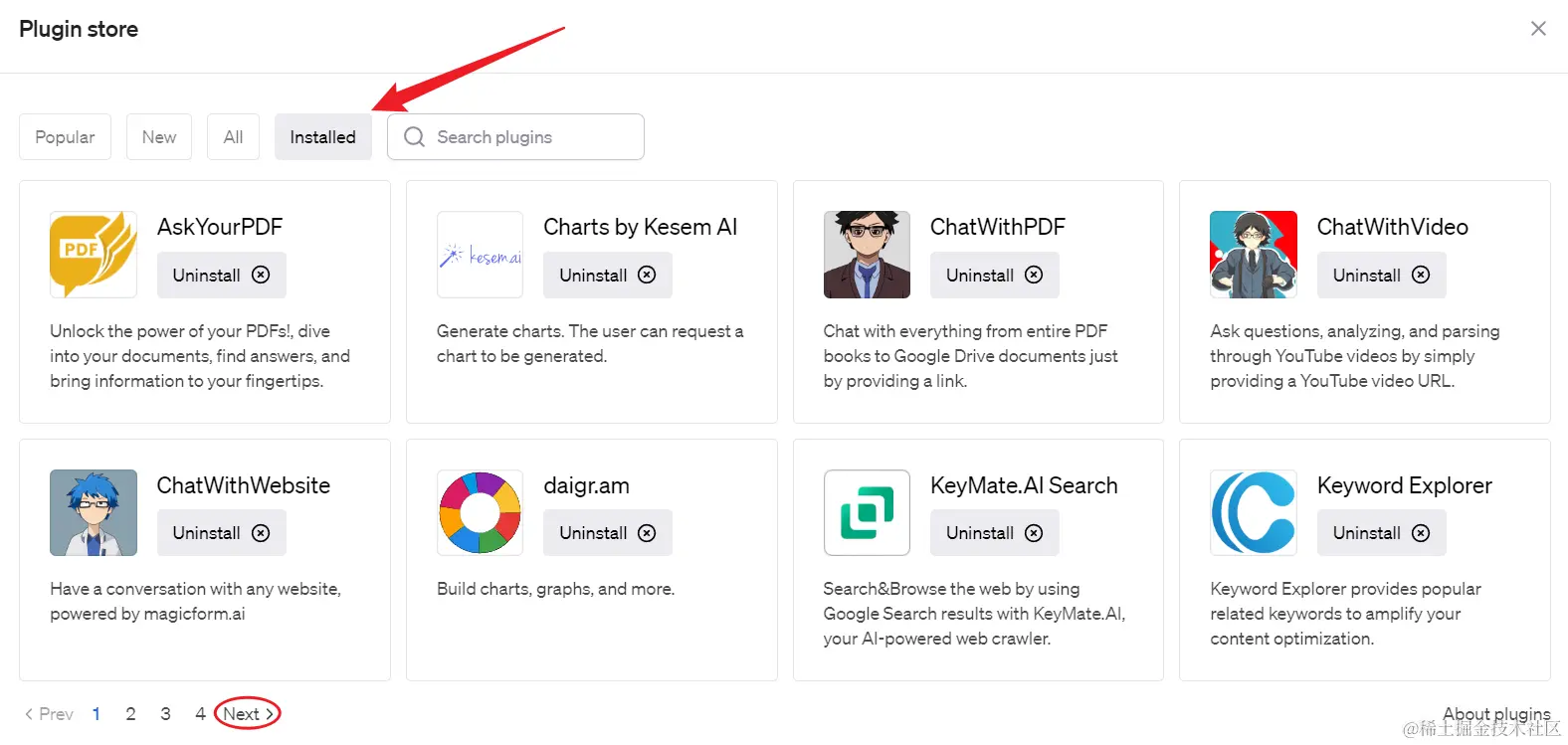The width and height of the screenshot is (1568, 745).
Task: Uninstall the KeyMate.AI Search plugin
Action: click(994, 533)
